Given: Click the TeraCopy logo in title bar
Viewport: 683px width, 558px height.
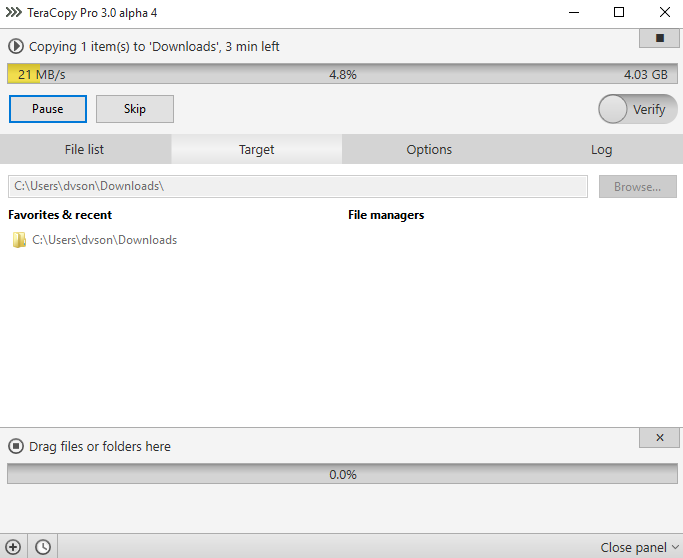Looking at the screenshot, I should 14,12.
